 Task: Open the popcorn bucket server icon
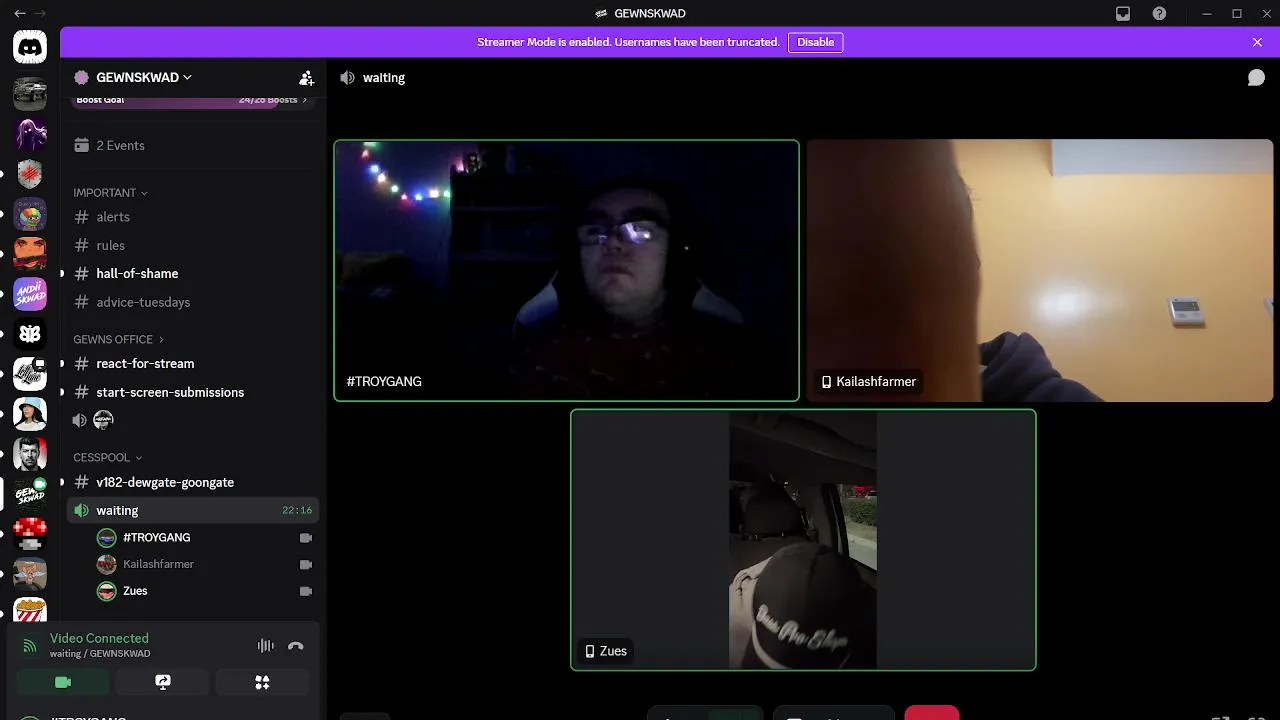(x=30, y=608)
